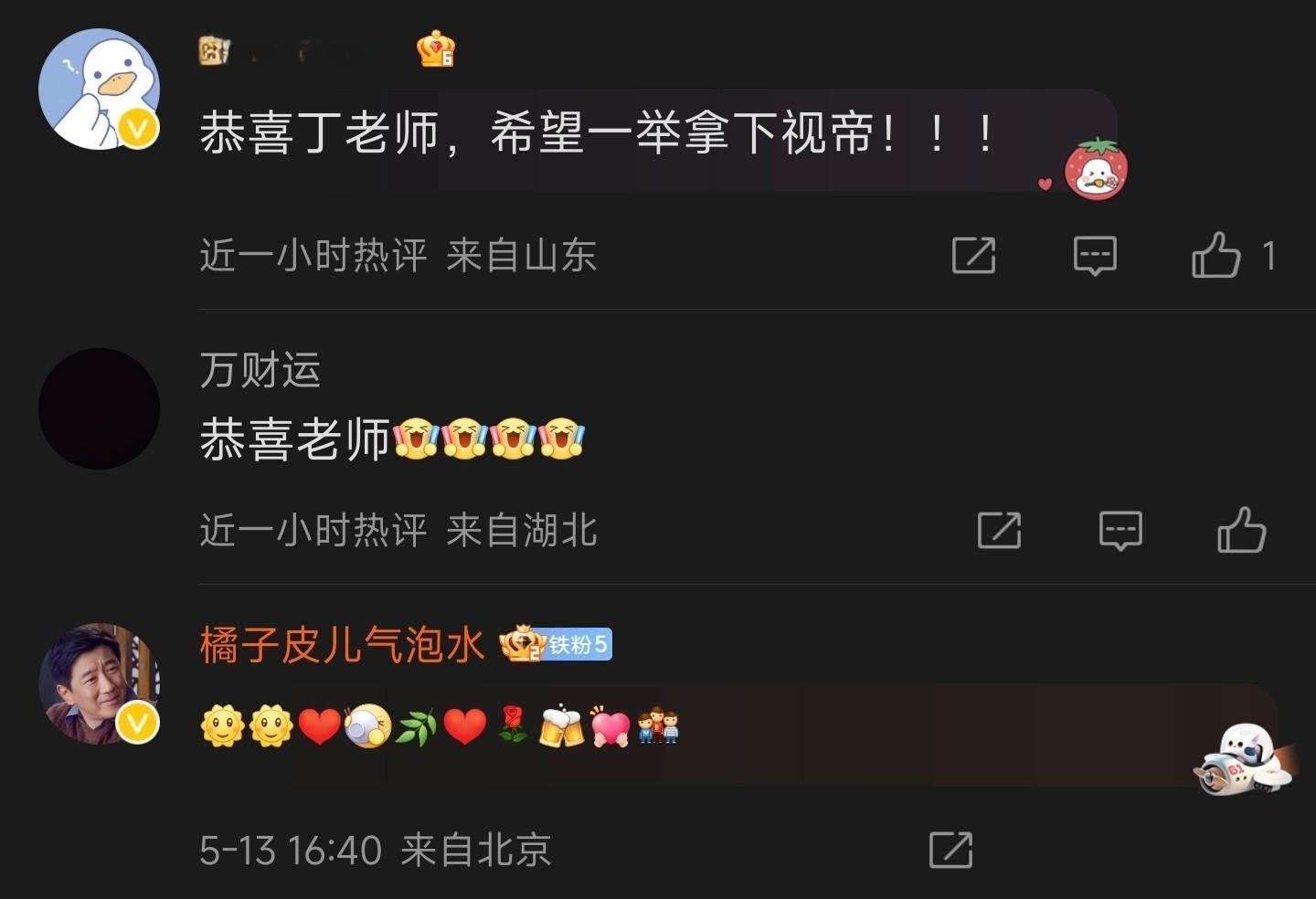Open comment text 恭喜丁老师，希望一举拿下视帝
1316x899 pixels.
pyautogui.click(x=598, y=133)
